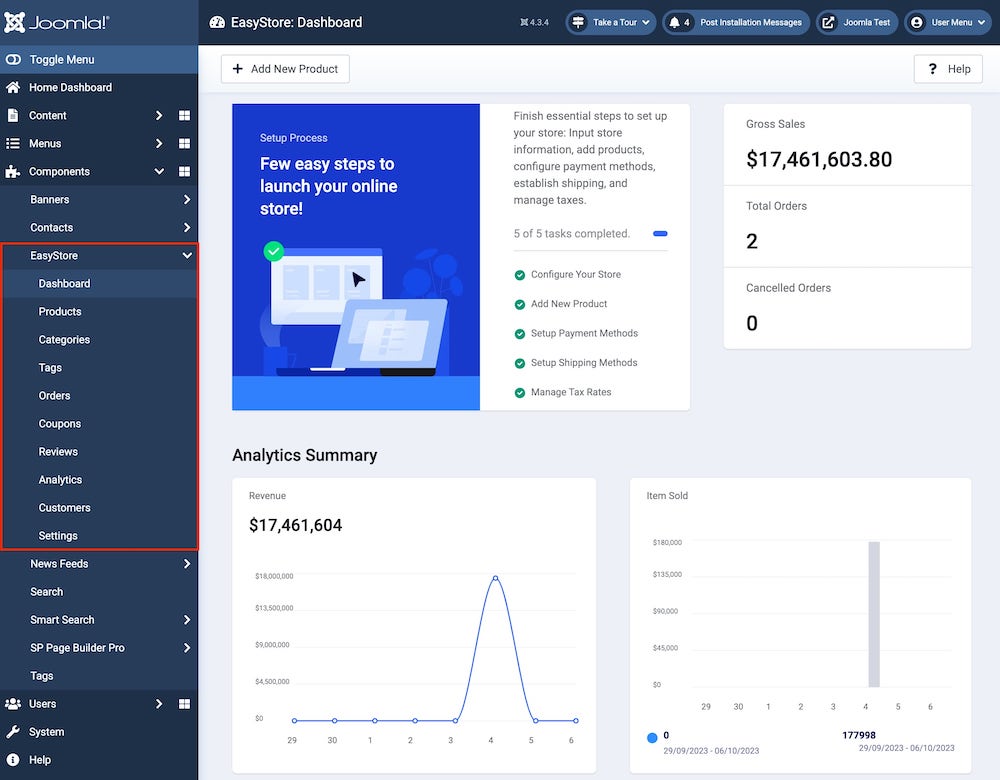
Task: Collapse the EasyStore submenu
Action: point(187,256)
